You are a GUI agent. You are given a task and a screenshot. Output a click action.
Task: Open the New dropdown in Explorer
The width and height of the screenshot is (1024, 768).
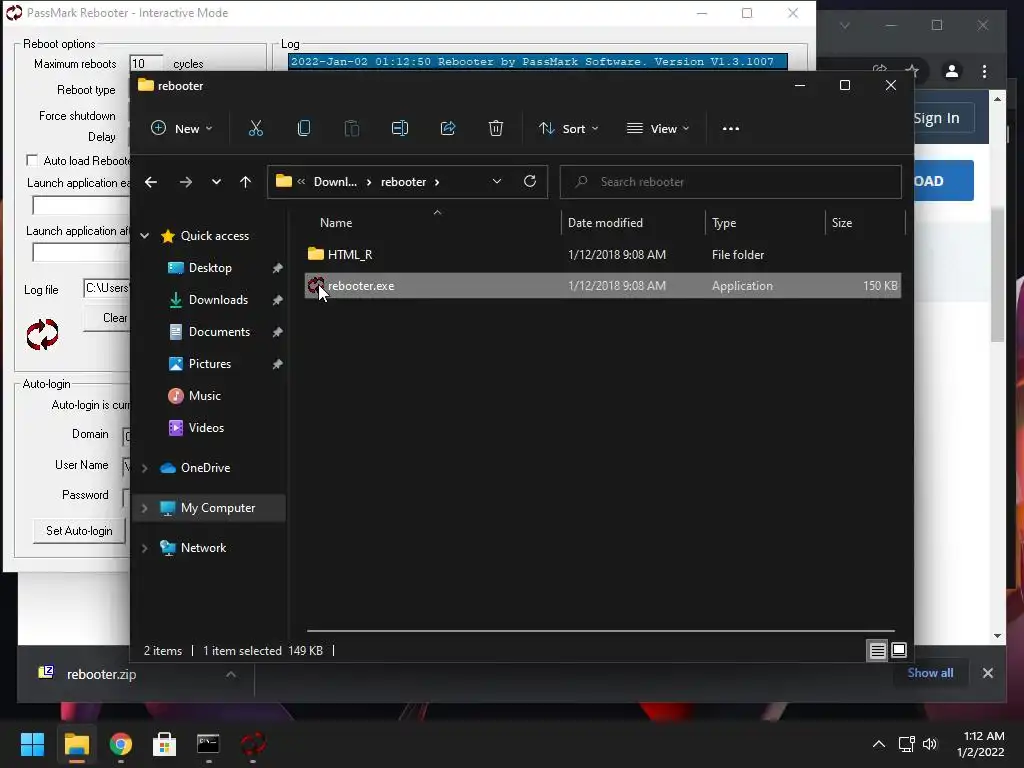(182, 129)
